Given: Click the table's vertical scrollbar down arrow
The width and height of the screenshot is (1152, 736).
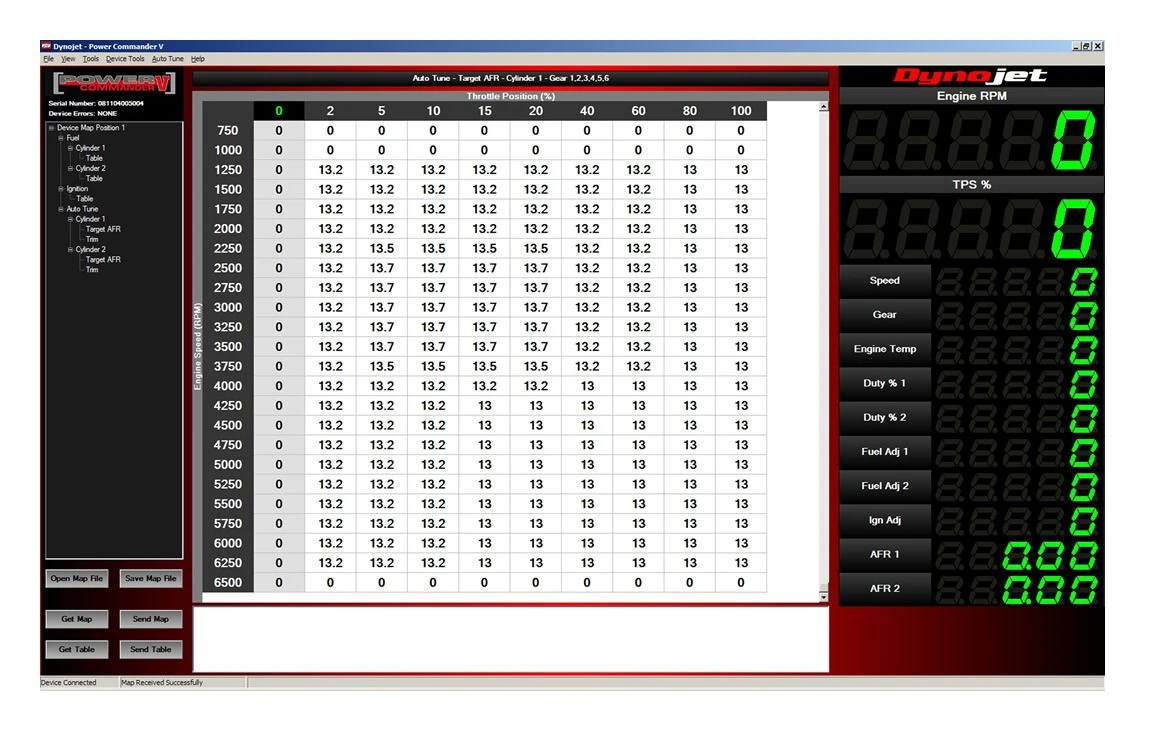Looking at the screenshot, I should coord(823,597).
